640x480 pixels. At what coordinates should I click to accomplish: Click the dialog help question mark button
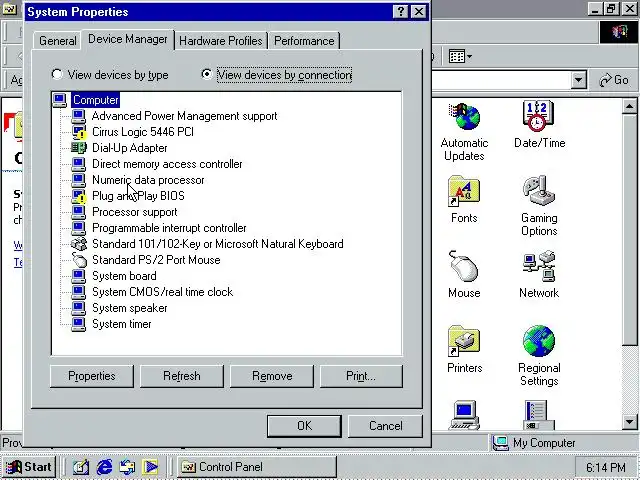tap(401, 12)
